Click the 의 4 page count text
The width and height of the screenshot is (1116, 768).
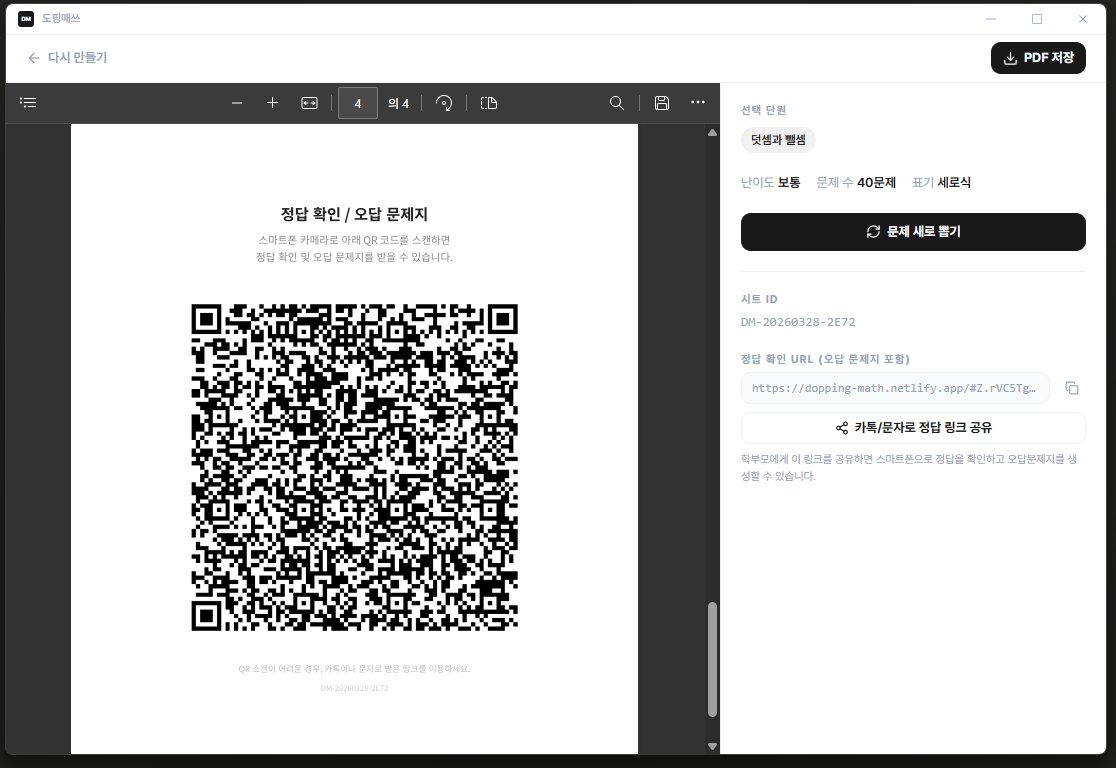pyautogui.click(x=399, y=103)
